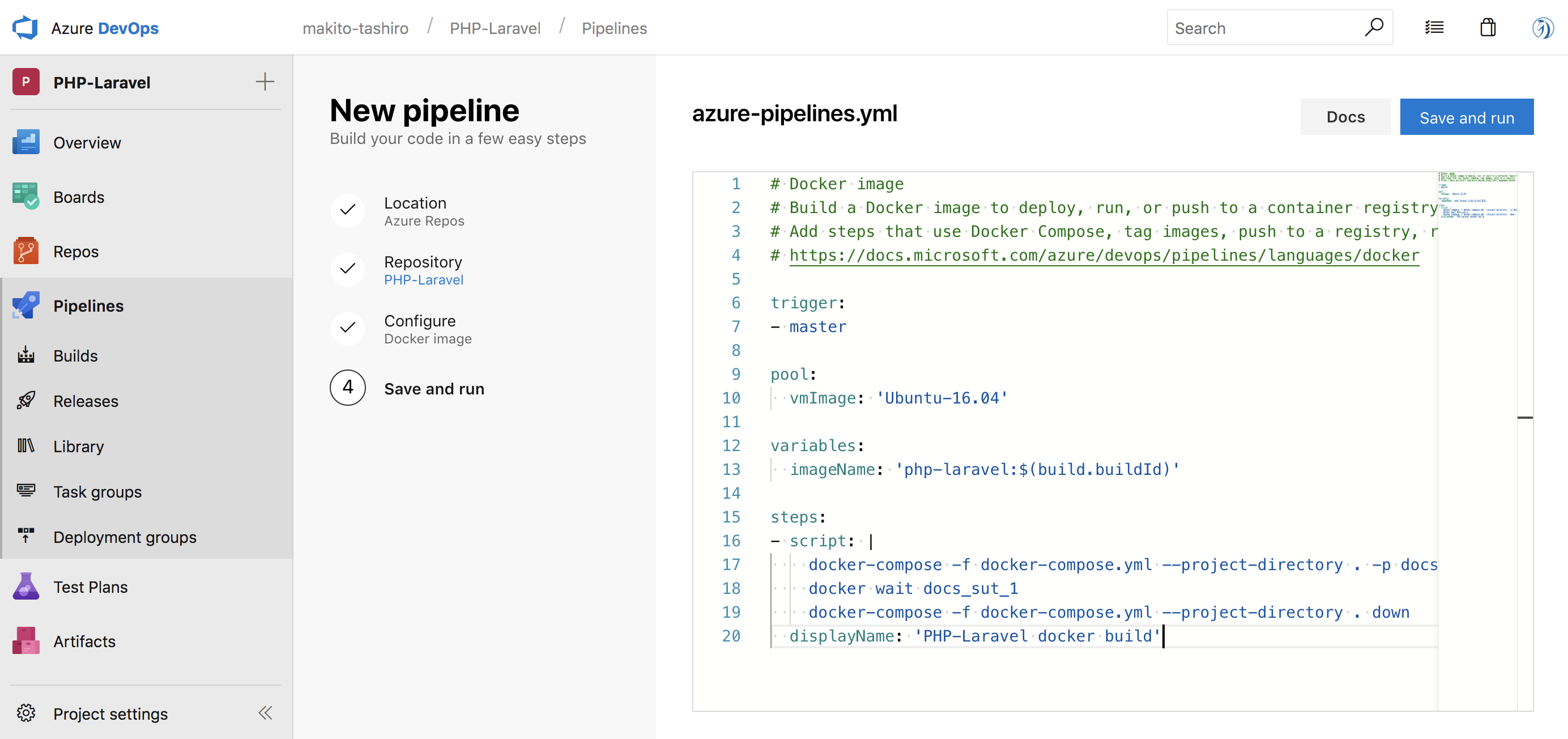
Task: Open Task groups
Action: tap(97, 491)
